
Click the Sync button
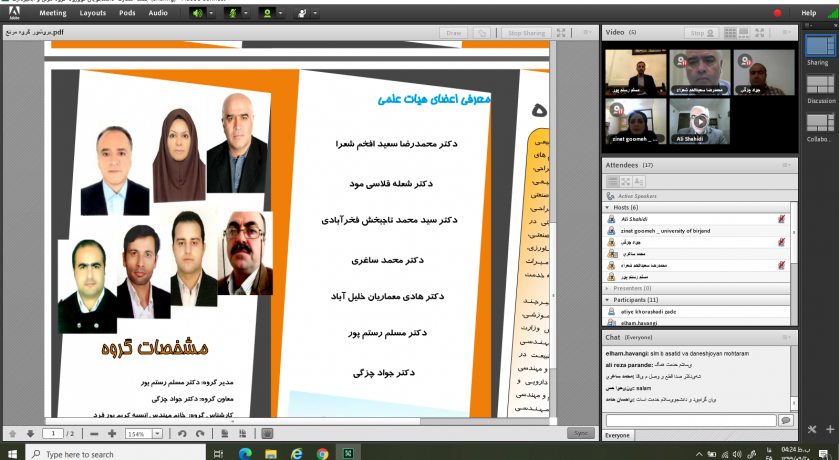(x=581, y=433)
